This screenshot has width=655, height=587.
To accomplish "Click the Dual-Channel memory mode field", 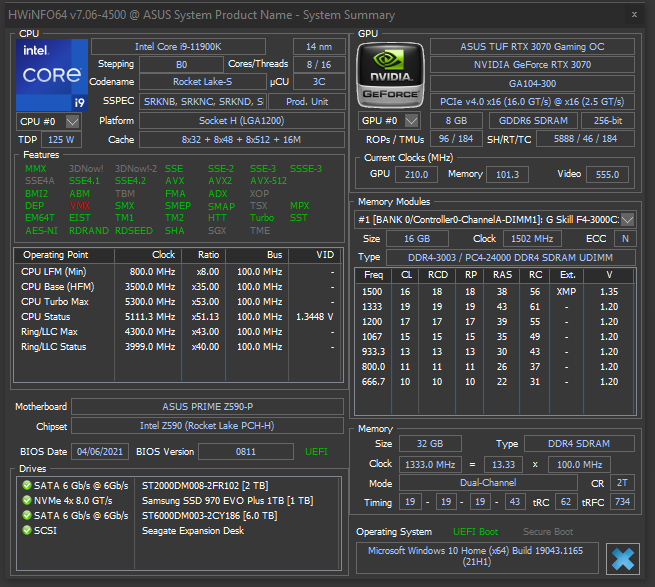I will (x=488, y=483).
